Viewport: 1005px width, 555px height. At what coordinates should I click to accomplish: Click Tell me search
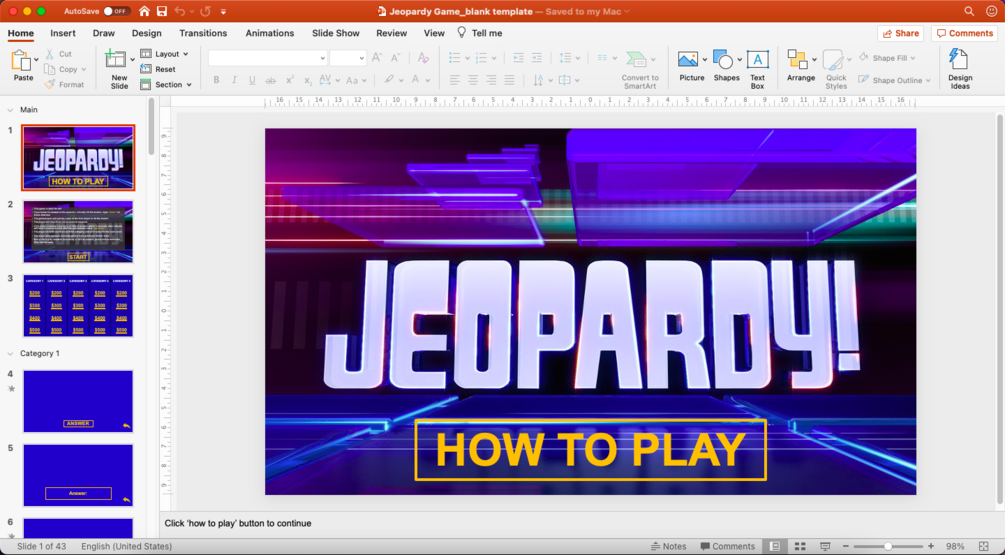click(x=480, y=33)
